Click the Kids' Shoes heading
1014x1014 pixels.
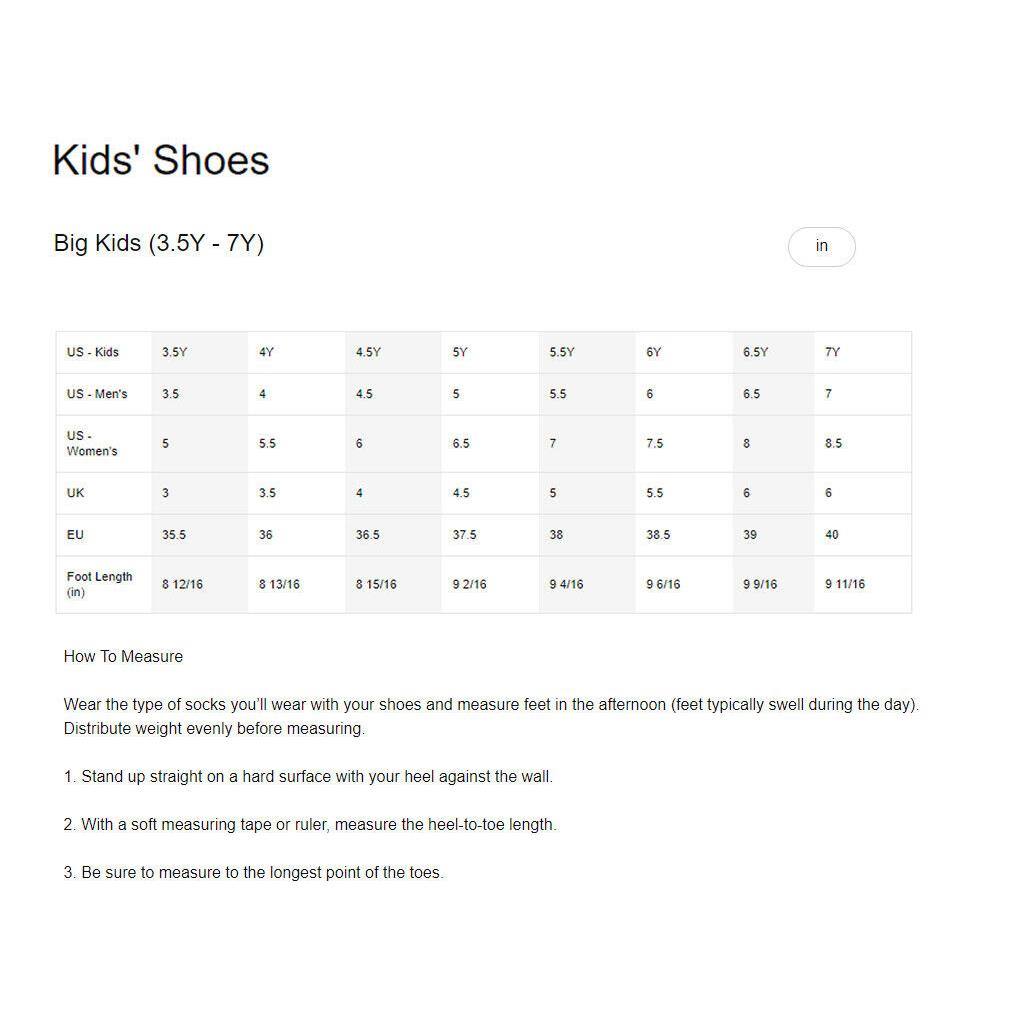tap(161, 160)
